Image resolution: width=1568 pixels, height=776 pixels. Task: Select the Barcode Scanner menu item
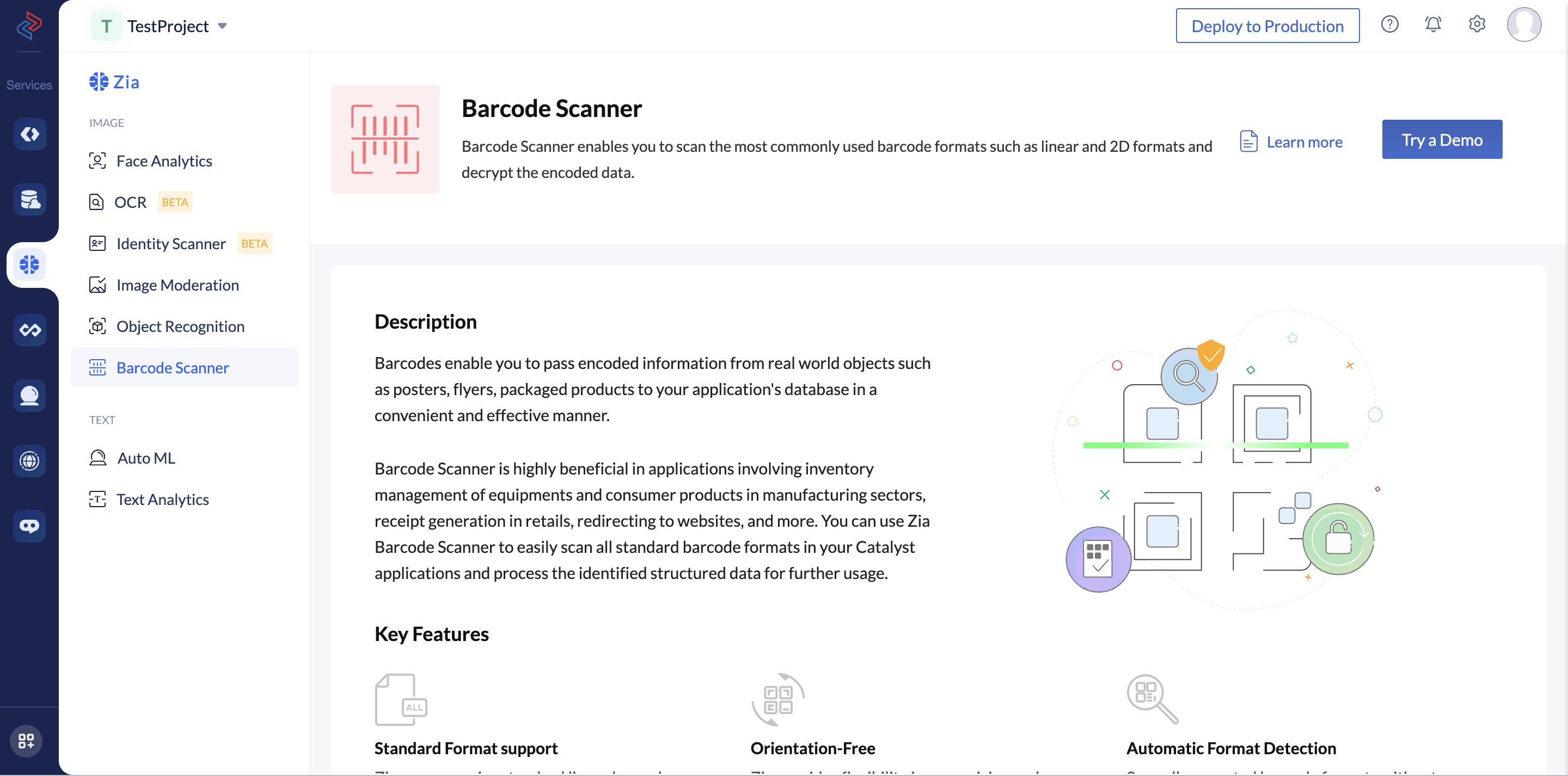point(173,366)
